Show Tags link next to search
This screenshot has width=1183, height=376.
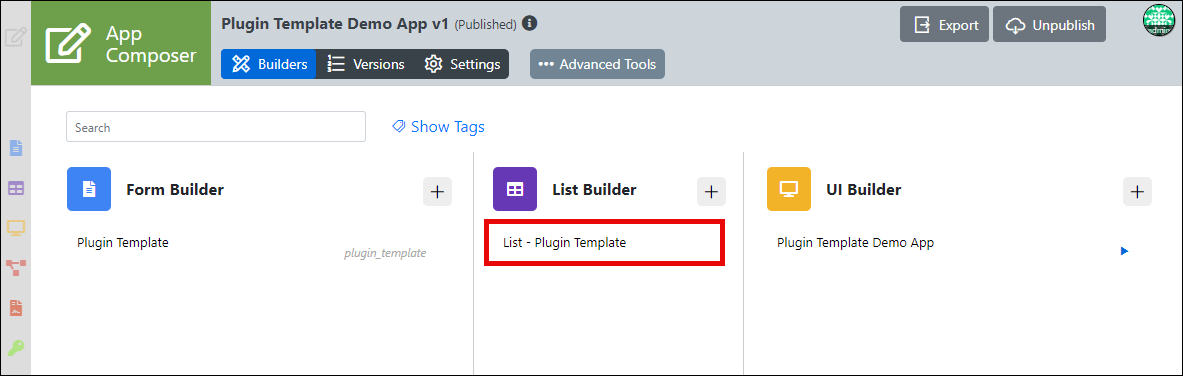click(438, 127)
